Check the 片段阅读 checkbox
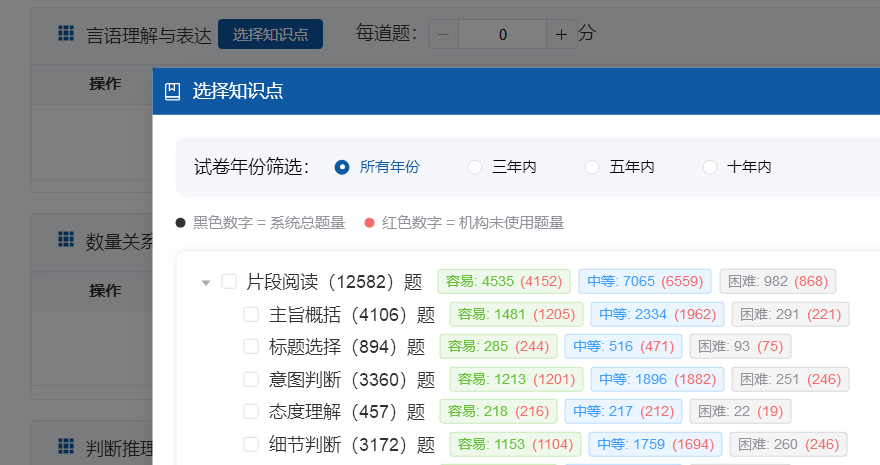Viewport: 880px width, 465px height. (229, 281)
